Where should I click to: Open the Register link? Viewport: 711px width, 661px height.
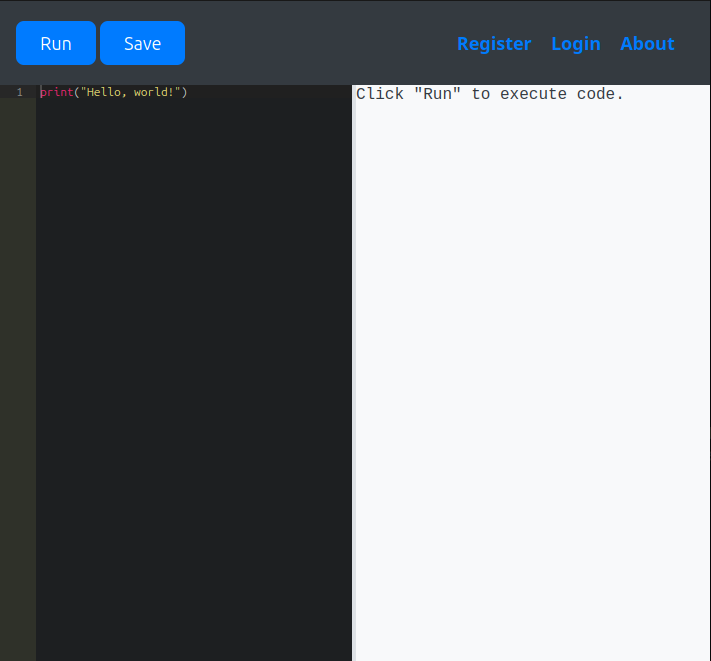[x=493, y=43]
